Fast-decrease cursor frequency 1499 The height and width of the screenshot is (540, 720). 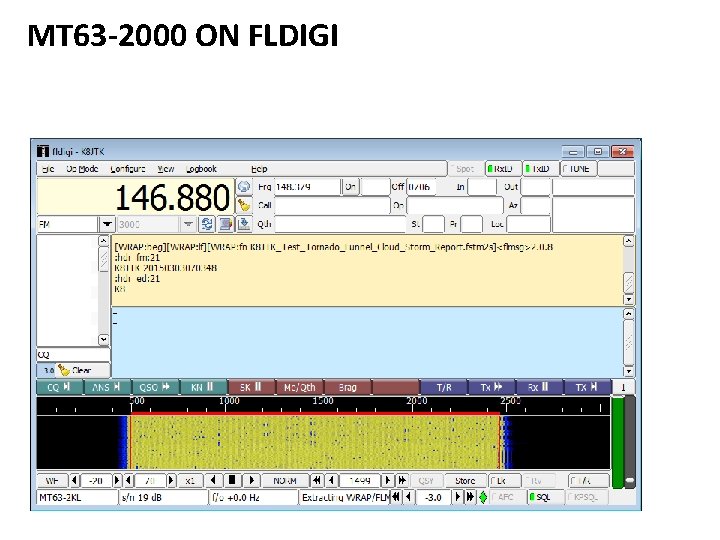coord(316,480)
